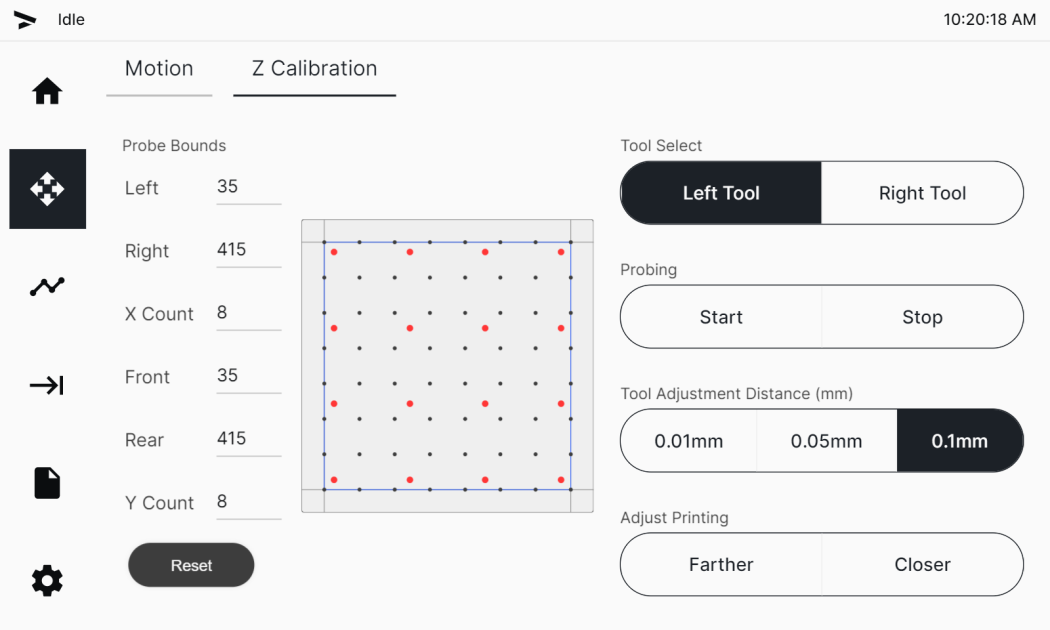Stop probing
Viewport: 1050px width, 630px height.
(x=922, y=317)
